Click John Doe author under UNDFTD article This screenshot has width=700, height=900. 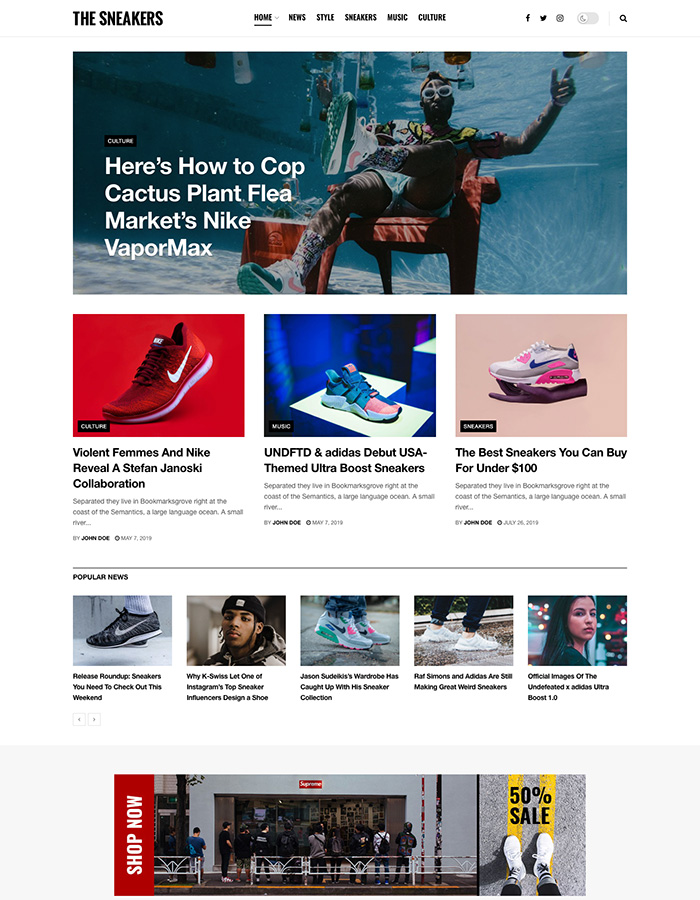[286, 523]
